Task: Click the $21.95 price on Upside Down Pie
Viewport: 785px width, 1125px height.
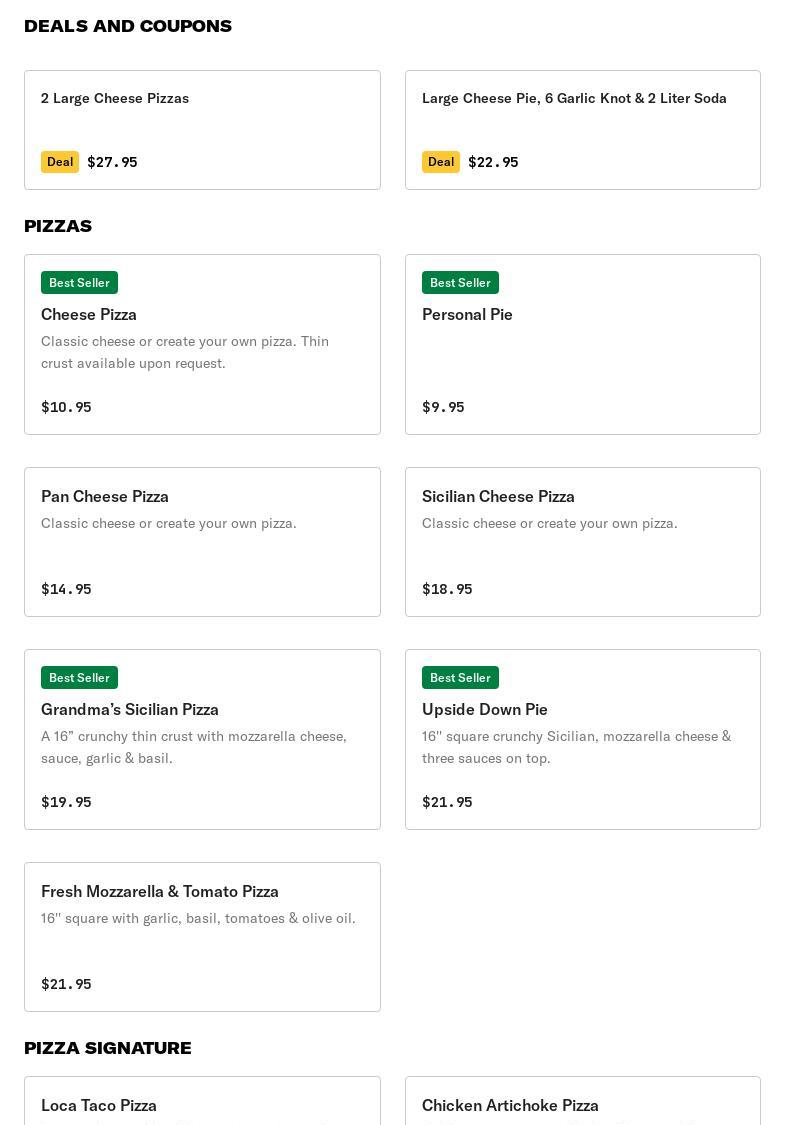Action: pyautogui.click(x=447, y=802)
